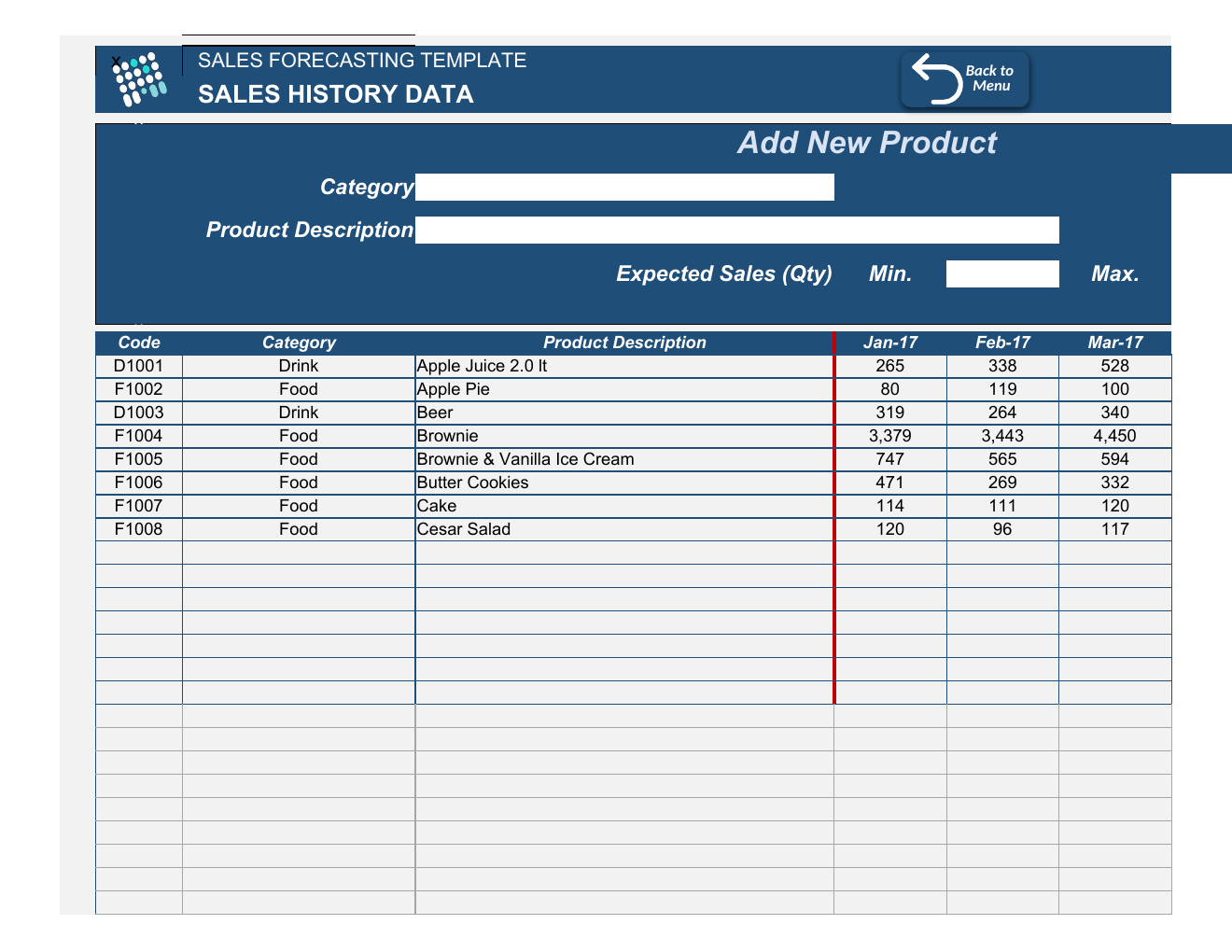Select code cell F1007
Screen dimensions: 1232x952
139,506
